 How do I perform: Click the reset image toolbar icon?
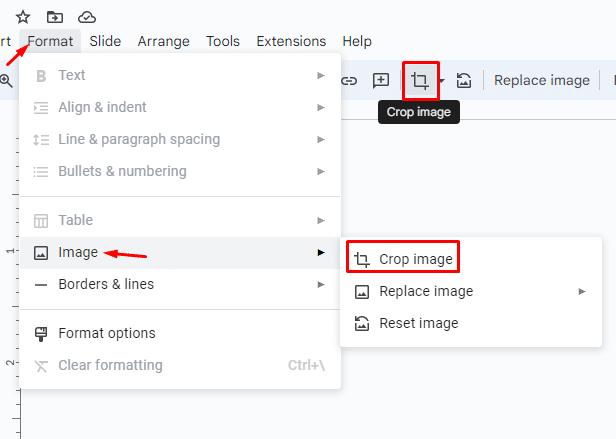click(464, 81)
